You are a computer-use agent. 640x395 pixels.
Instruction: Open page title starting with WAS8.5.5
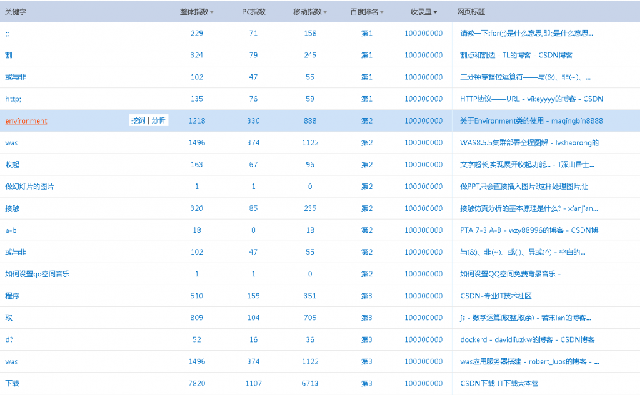529,143
